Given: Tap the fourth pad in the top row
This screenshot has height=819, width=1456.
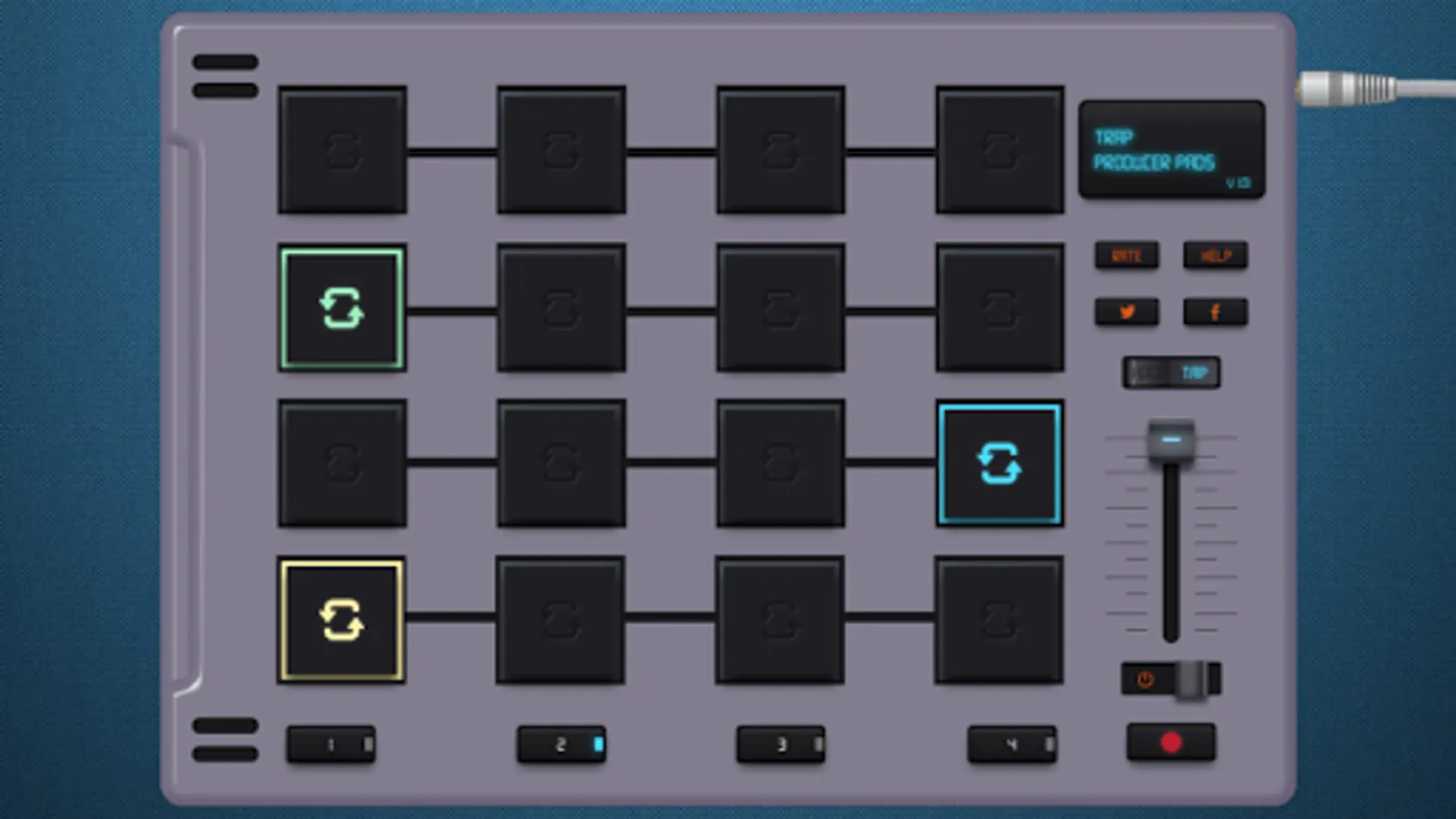Looking at the screenshot, I should [1000, 150].
